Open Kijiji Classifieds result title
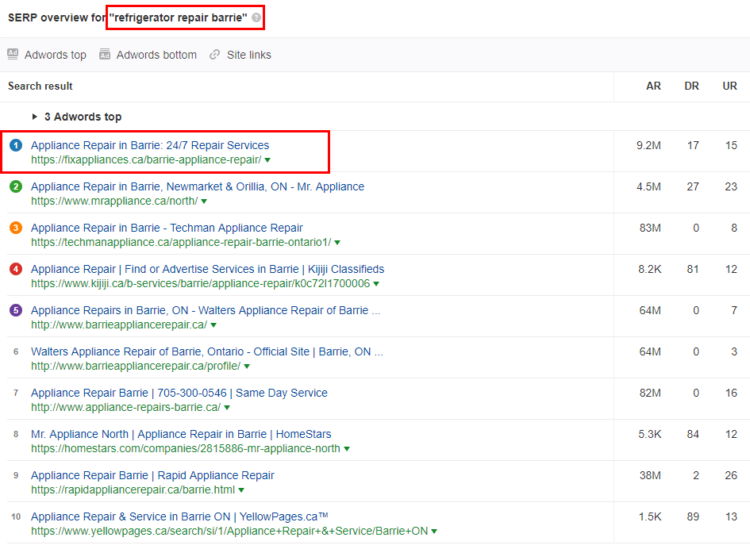Viewport: 750px width, 549px height. coord(208,269)
